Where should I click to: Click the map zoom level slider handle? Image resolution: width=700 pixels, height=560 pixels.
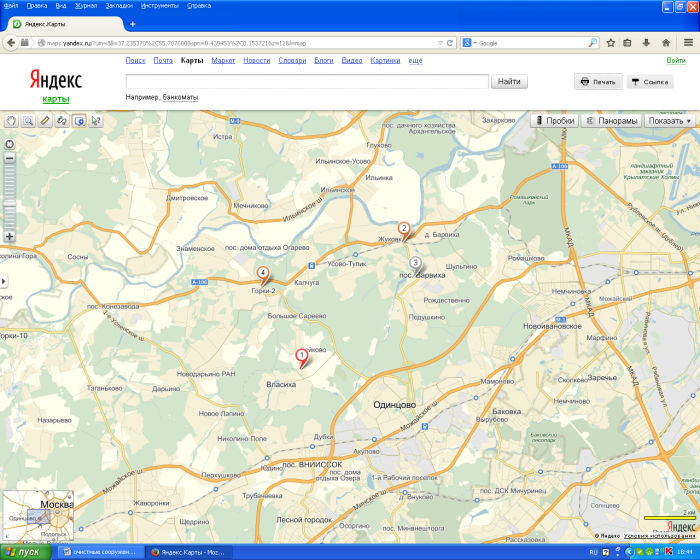(x=9, y=205)
